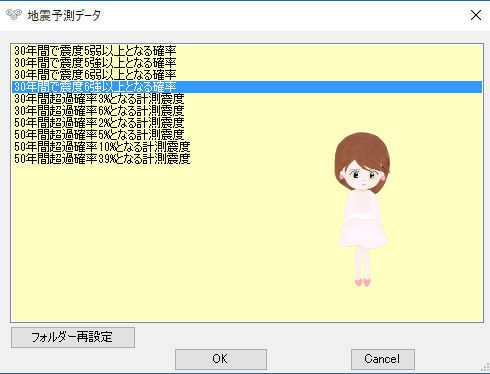
Task: Select 50年間超過確率10%となる計測震度
Action: 247,147
